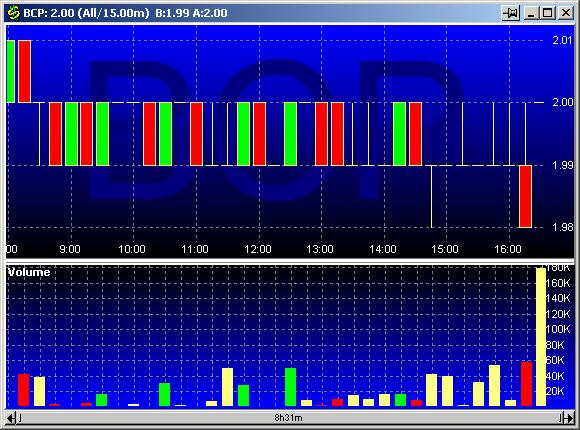Select the red candle dropping to 1.98
The height and width of the screenshot is (430, 580).
525,196
